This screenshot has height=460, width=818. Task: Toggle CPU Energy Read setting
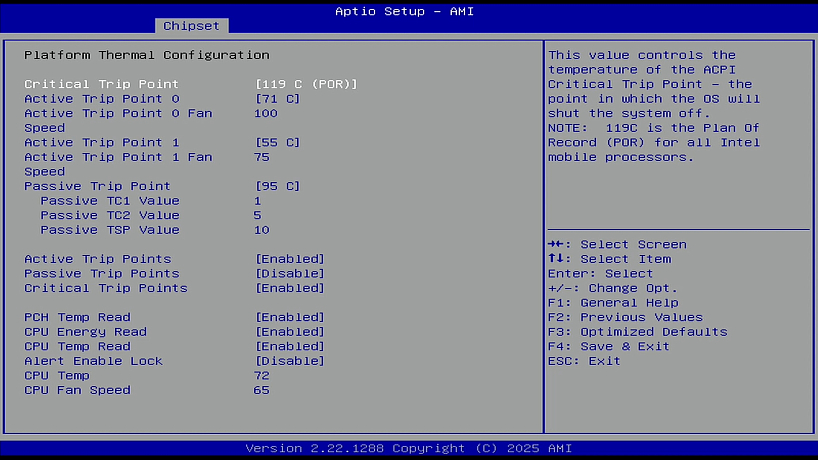pos(290,332)
